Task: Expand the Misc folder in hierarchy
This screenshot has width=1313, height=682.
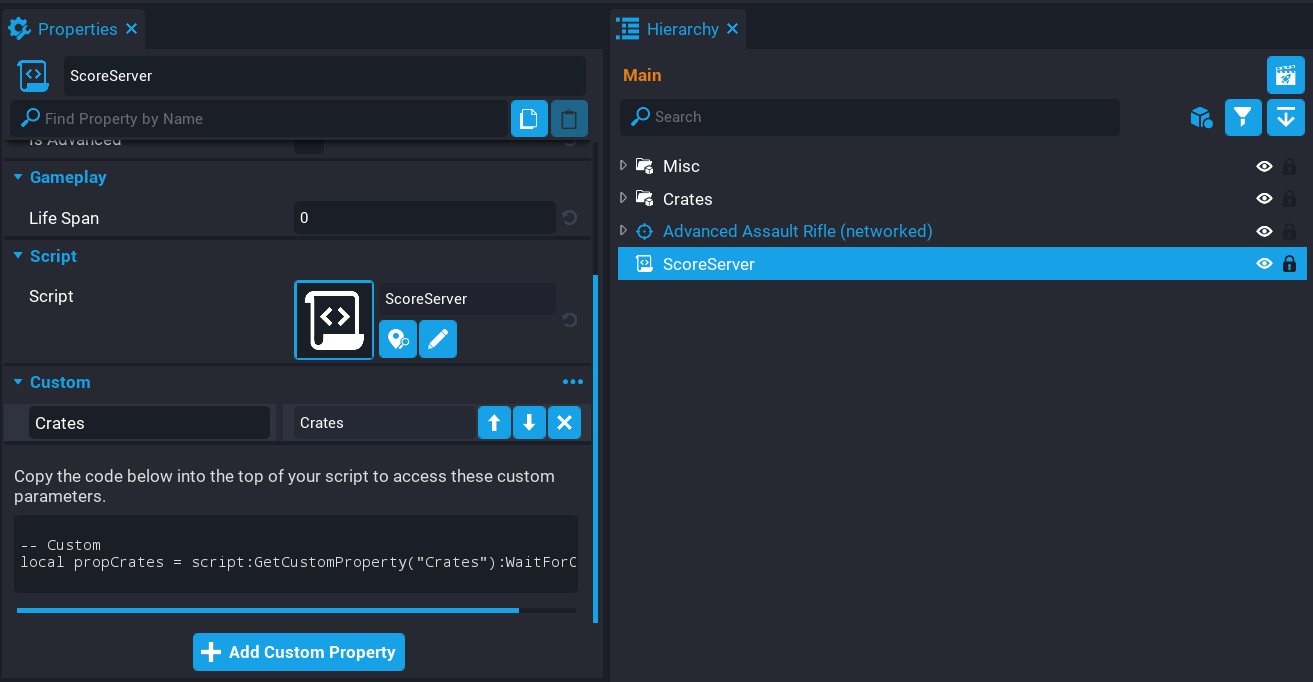Action: coord(624,166)
